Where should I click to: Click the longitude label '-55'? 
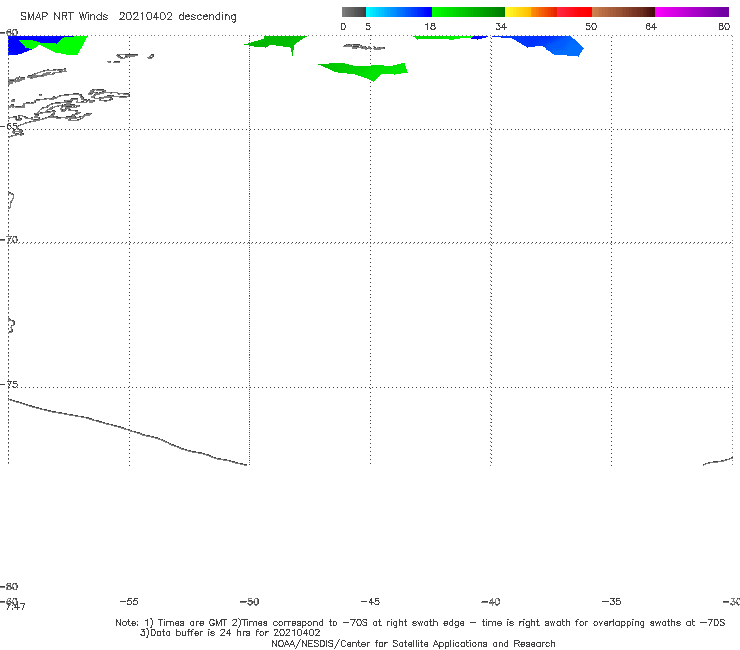coord(129,602)
